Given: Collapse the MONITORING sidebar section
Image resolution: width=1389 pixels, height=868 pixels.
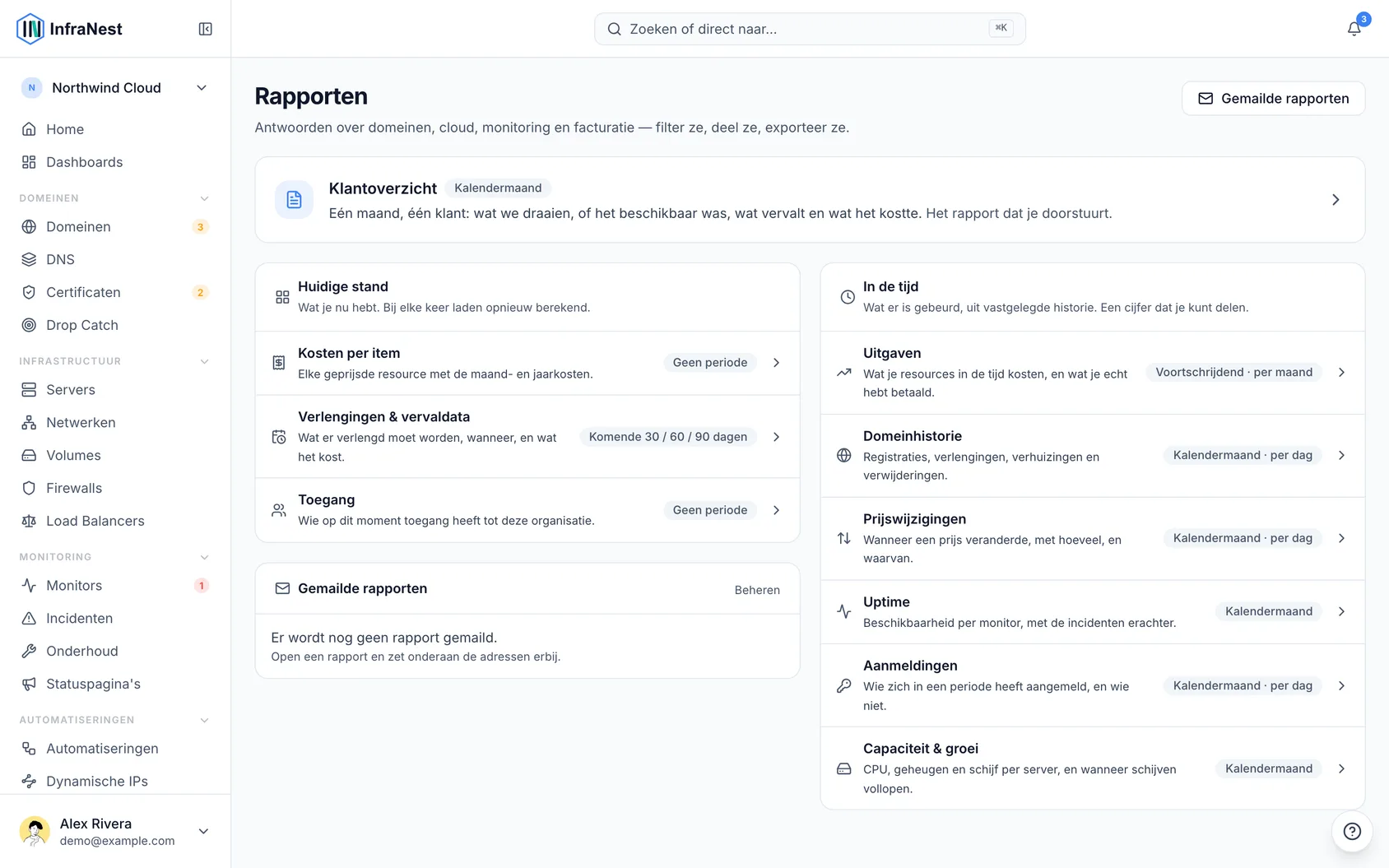Looking at the screenshot, I should (x=204, y=557).
